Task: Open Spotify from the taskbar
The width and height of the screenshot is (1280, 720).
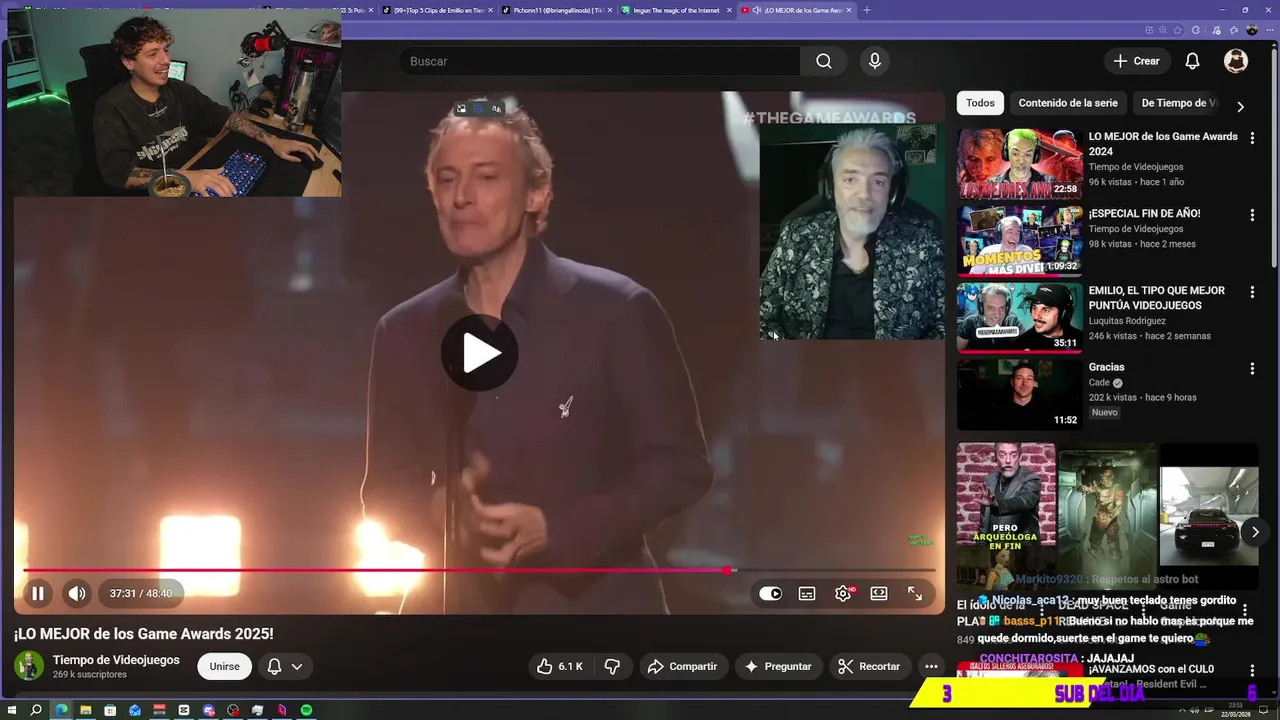Action: click(x=307, y=710)
